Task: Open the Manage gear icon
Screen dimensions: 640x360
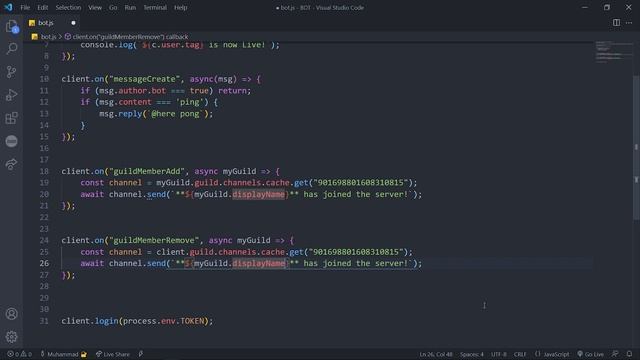Action: 11,337
